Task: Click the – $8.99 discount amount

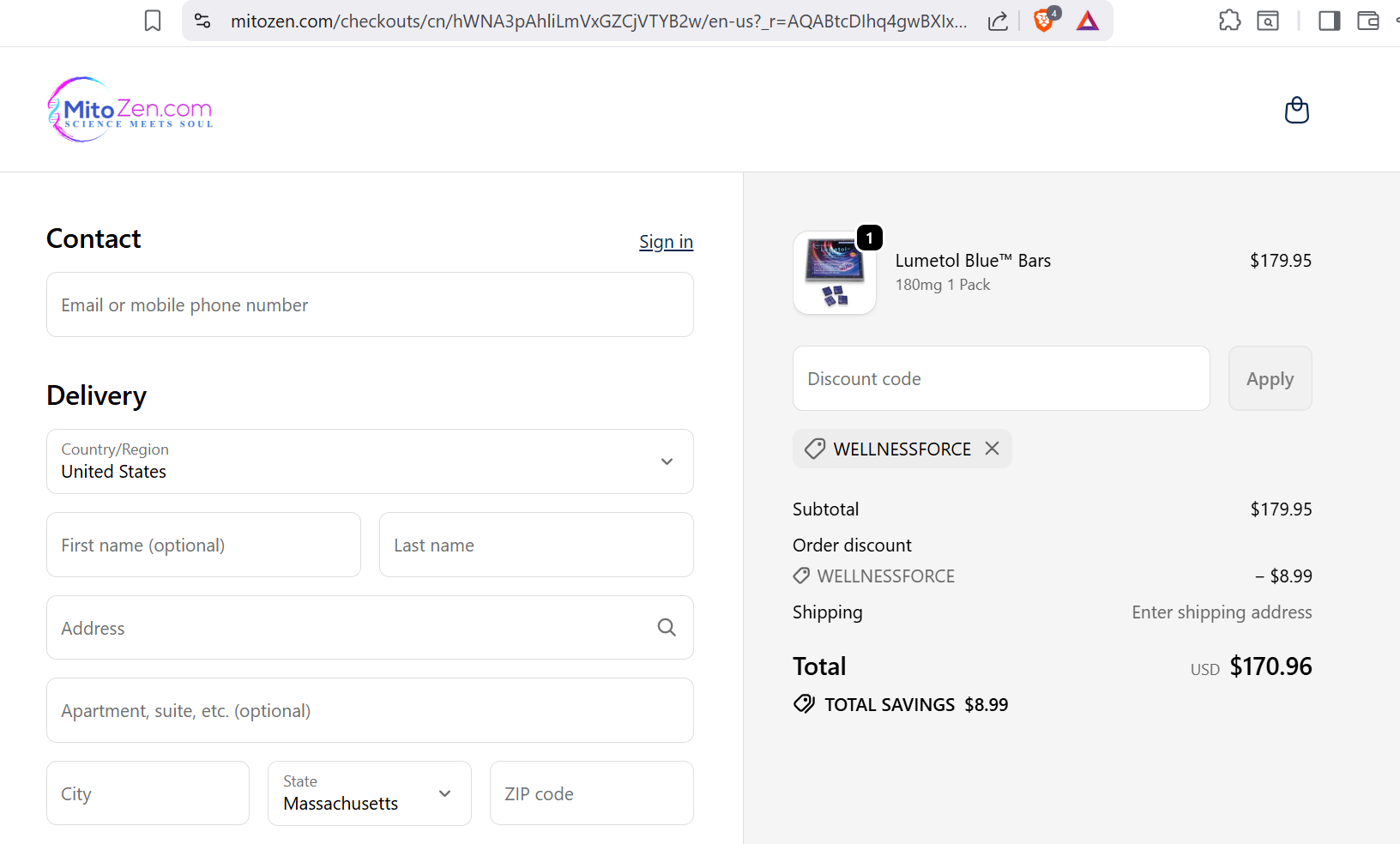Action: click(1283, 576)
